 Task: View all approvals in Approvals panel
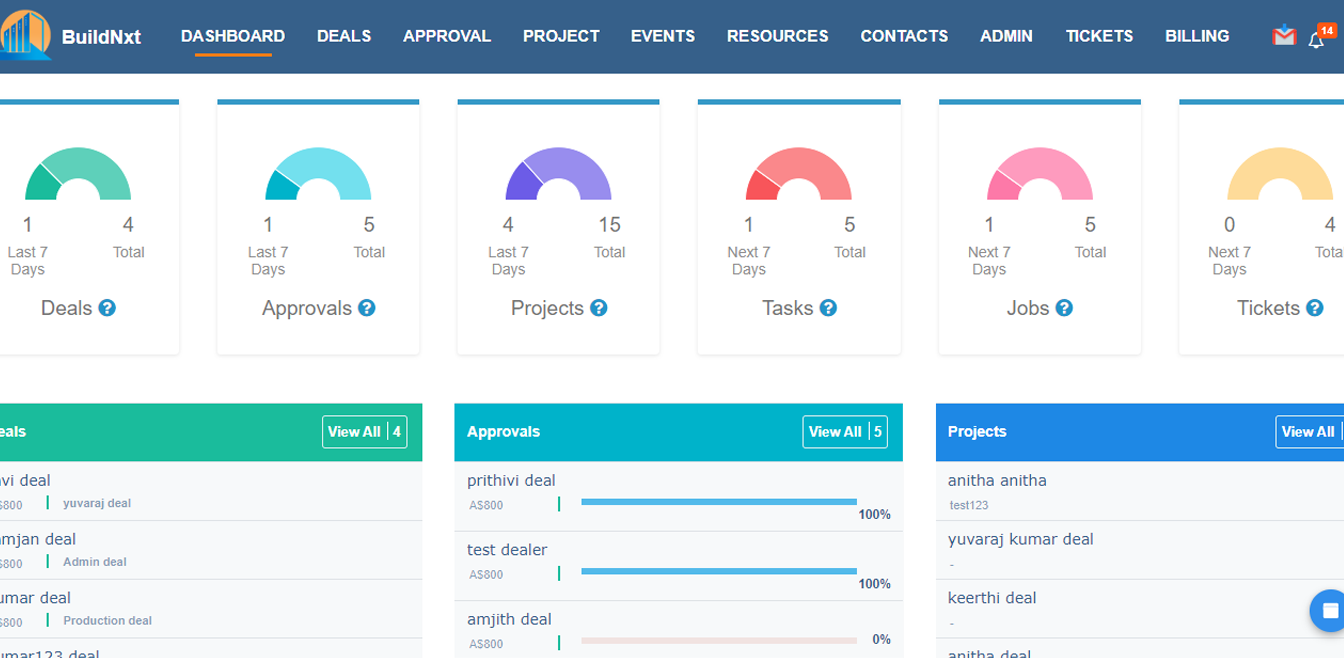coord(845,432)
